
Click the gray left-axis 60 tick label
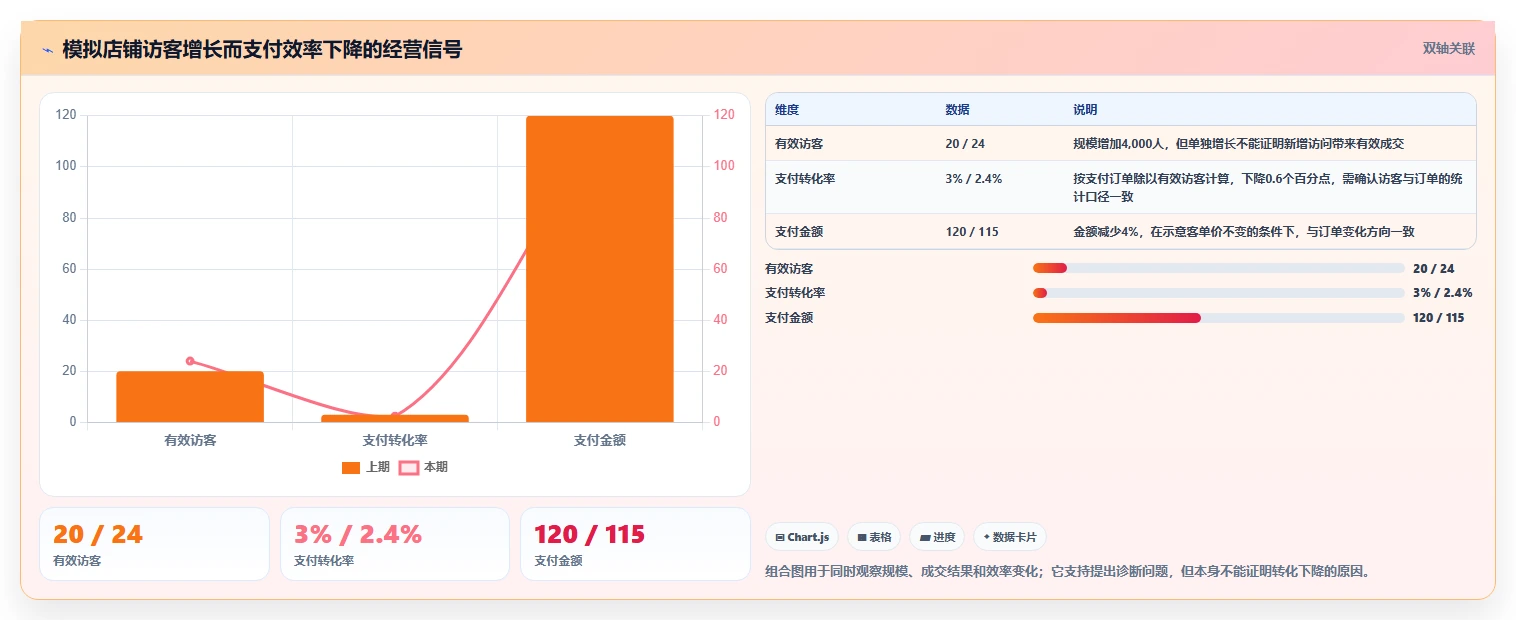coord(68,269)
